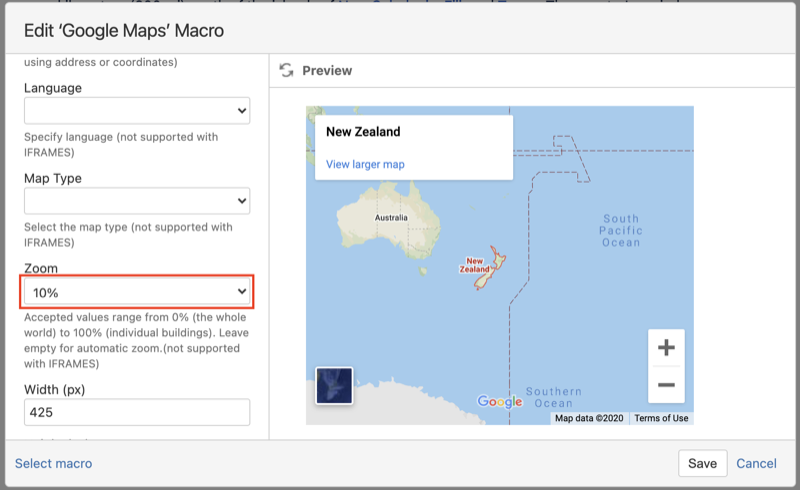Click the refresh icon beside Preview

(x=287, y=70)
